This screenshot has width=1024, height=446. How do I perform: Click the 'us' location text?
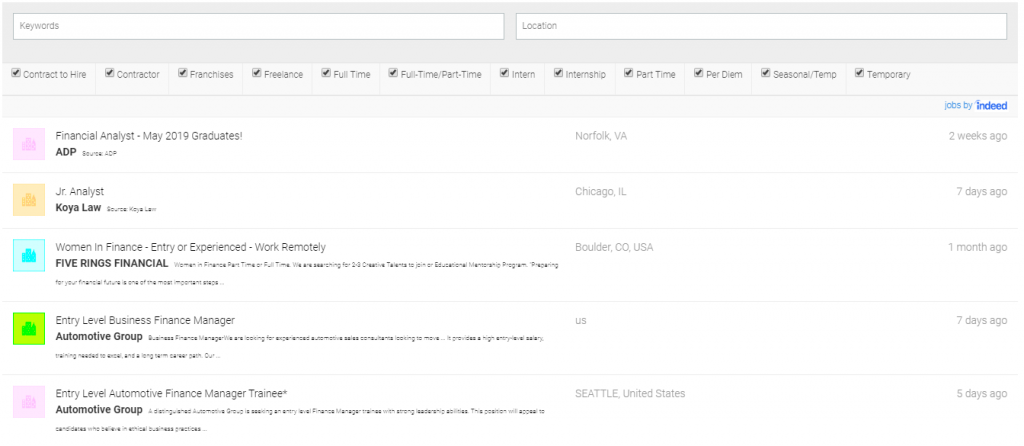pyautogui.click(x=581, y=321)
